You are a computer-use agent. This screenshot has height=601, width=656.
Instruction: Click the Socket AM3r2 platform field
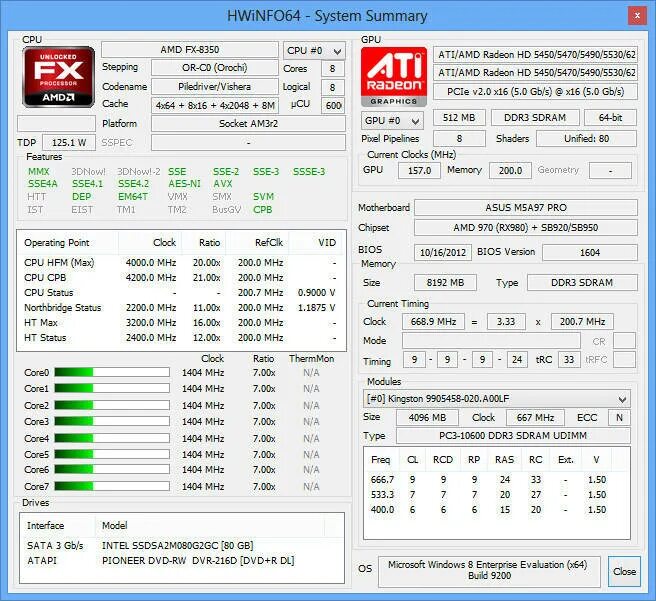(x=249, y=124)
